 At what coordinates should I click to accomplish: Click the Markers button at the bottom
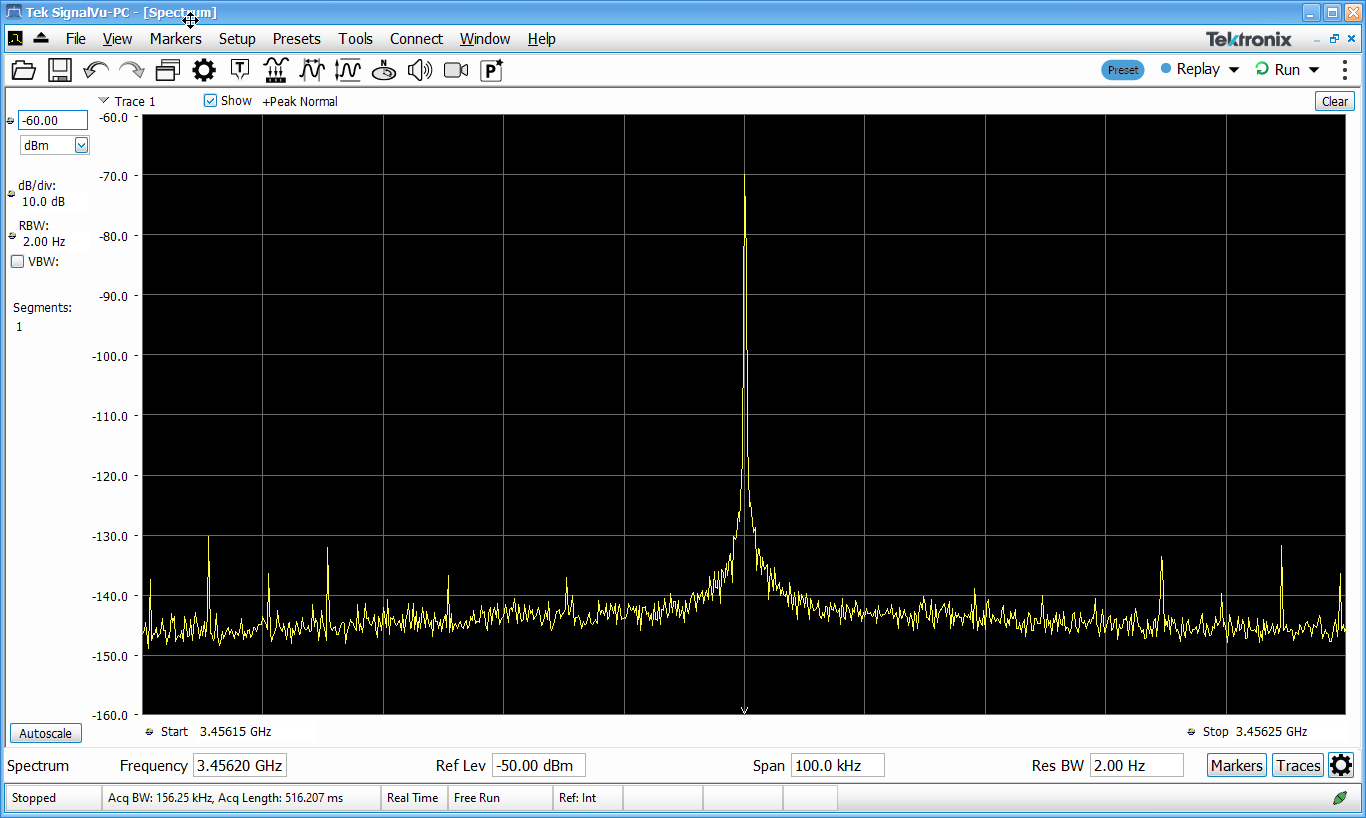(1237, 766)
